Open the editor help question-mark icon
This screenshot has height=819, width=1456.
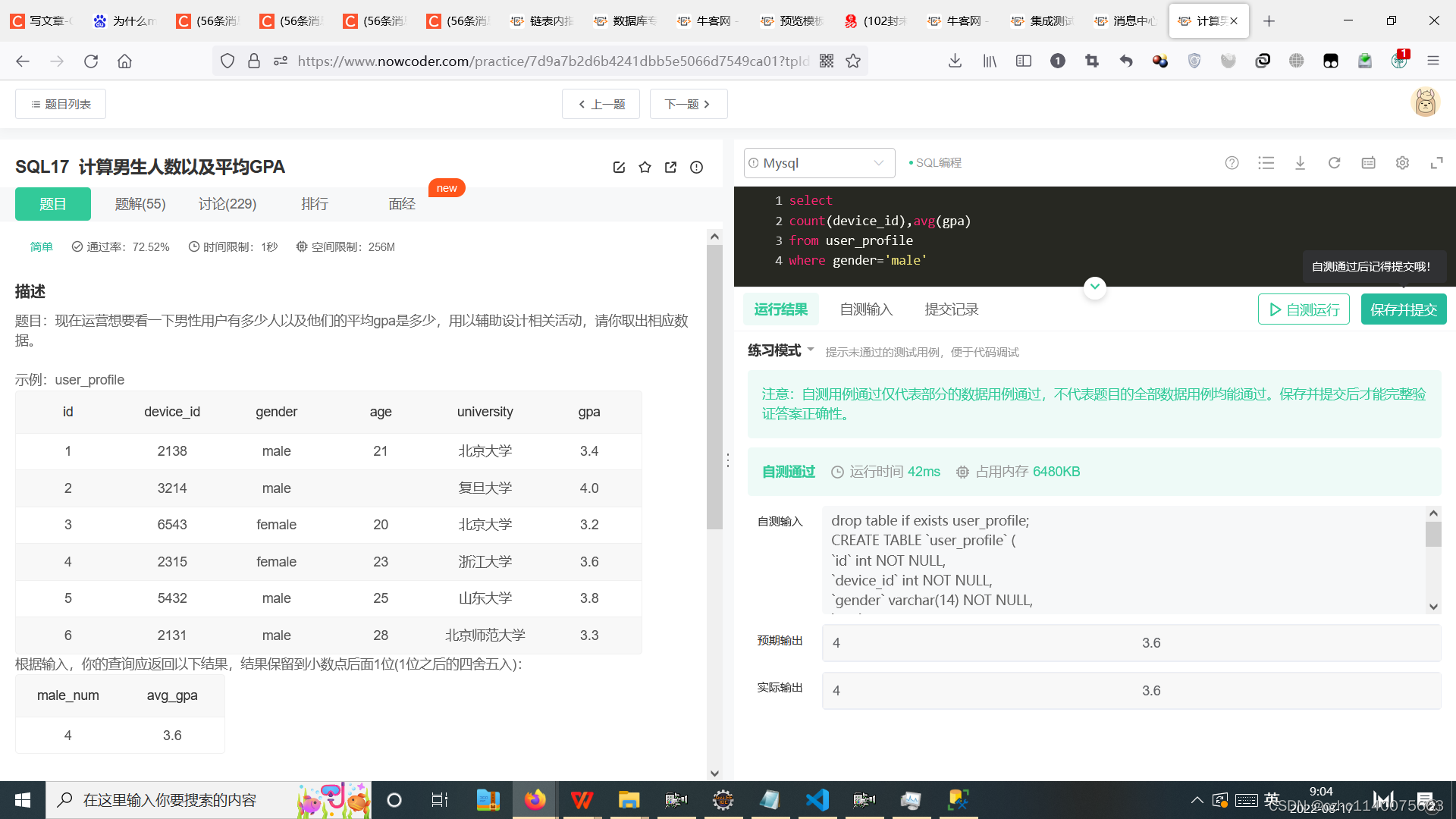(x=1232, y=162)
